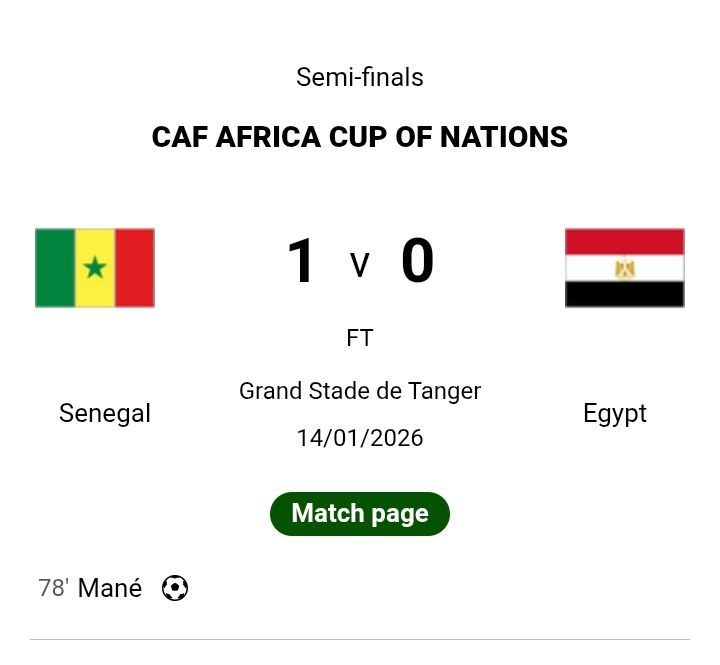This screenshot has height=665, width=720.
Task: Click the football goal icon beside Mané
Action: point(175,588)
